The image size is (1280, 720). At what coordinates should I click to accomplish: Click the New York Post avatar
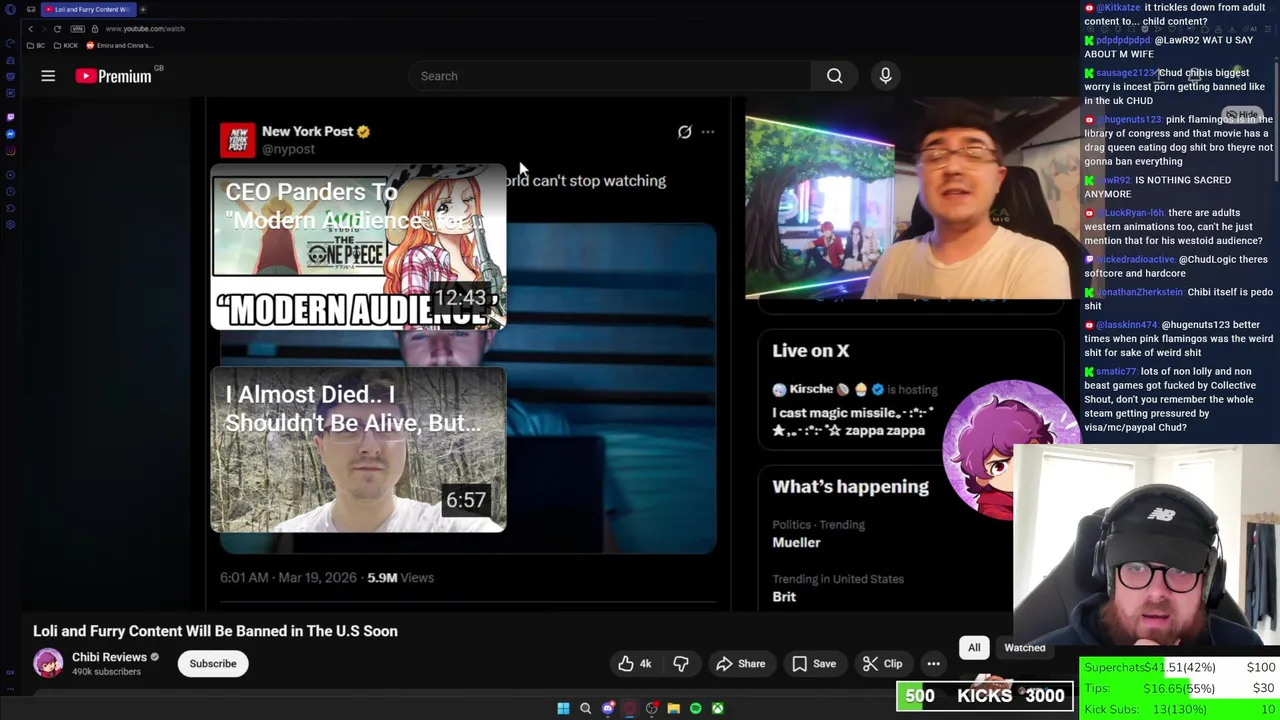(238, 140)
